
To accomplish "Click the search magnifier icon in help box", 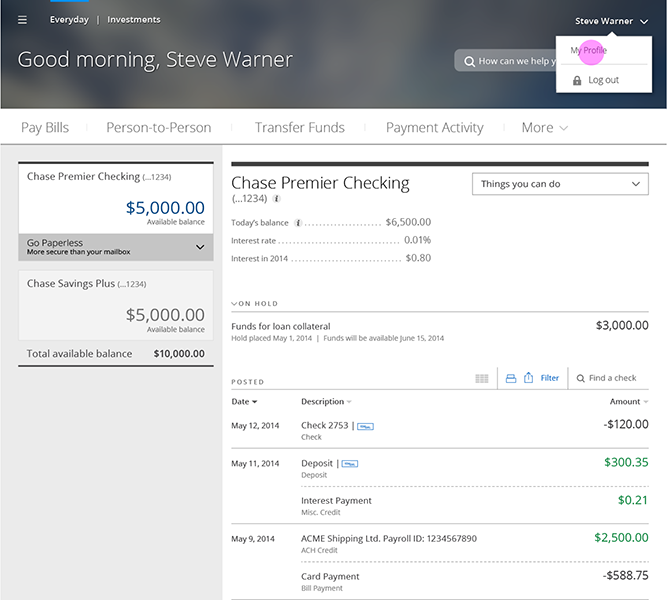I will coord(469,62).
